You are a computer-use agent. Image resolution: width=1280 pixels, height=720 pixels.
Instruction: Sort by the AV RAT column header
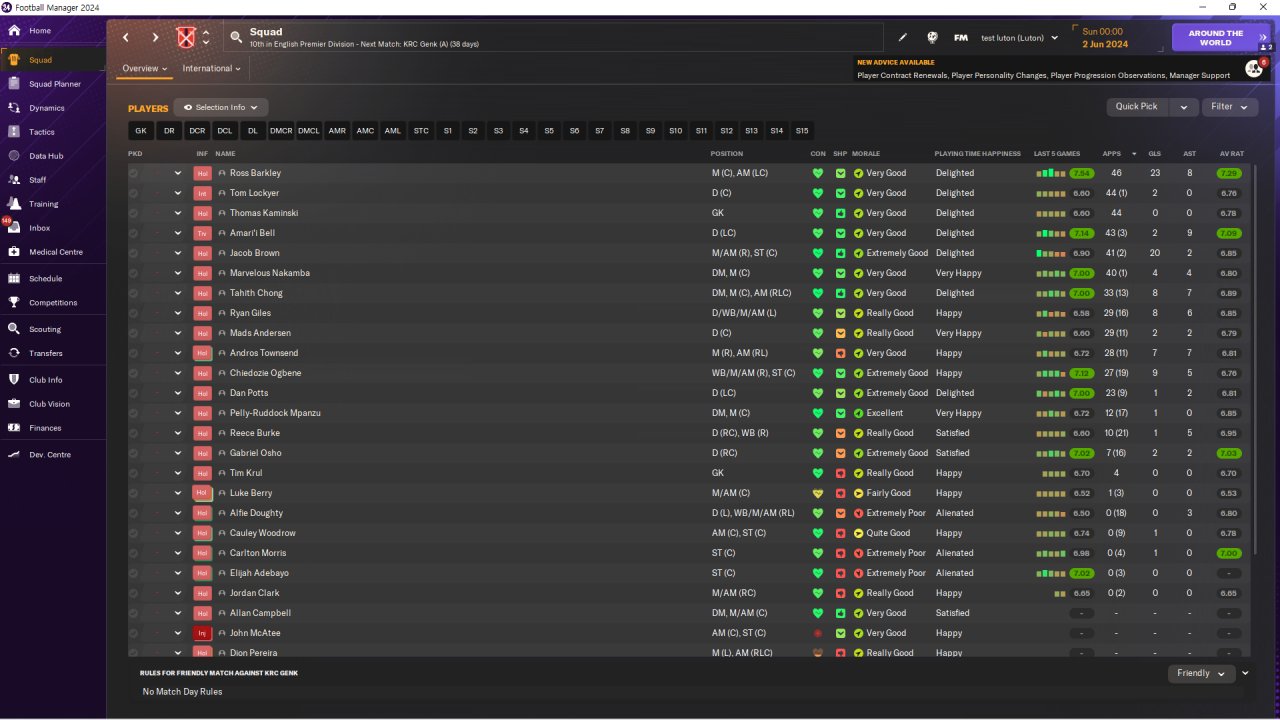1231,154
